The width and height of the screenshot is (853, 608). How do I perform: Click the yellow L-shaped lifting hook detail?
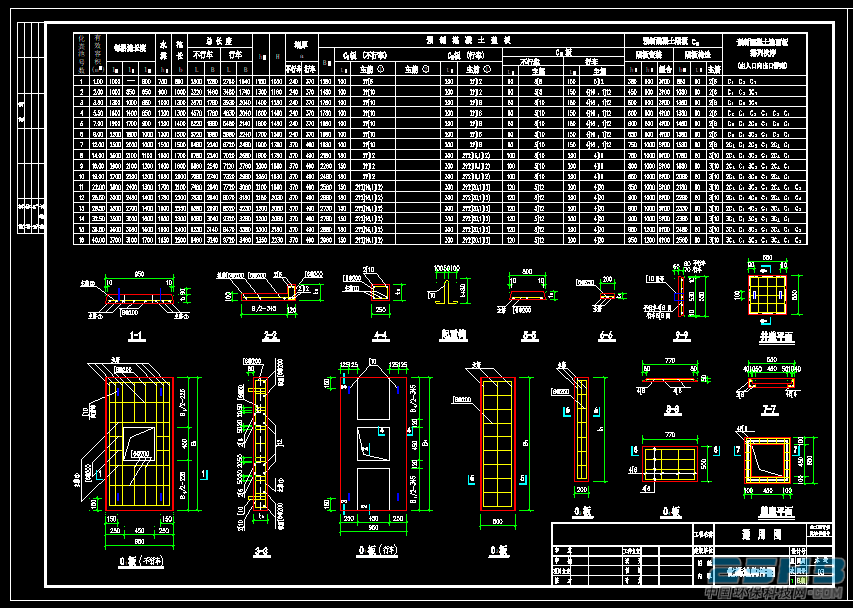coord(448,291)
